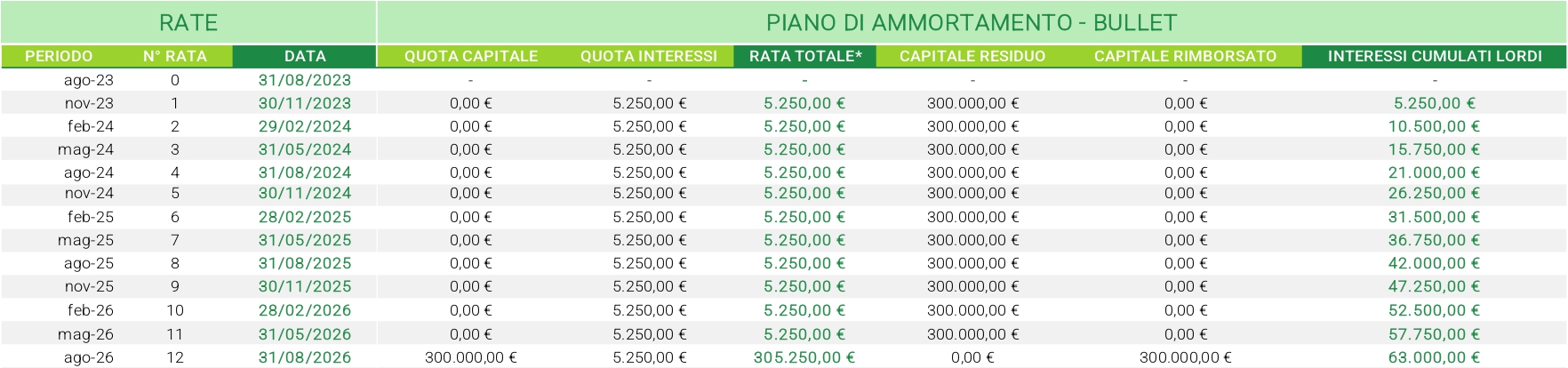Image resolution: width=1568 pixels, height=368 pixels.
Task: Select the PERIODO column header
Action: click(x=59, y=56)
